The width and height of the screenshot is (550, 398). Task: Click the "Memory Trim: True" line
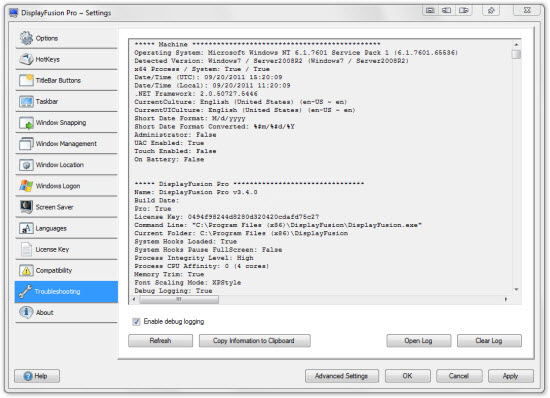[x=169, y=274]
